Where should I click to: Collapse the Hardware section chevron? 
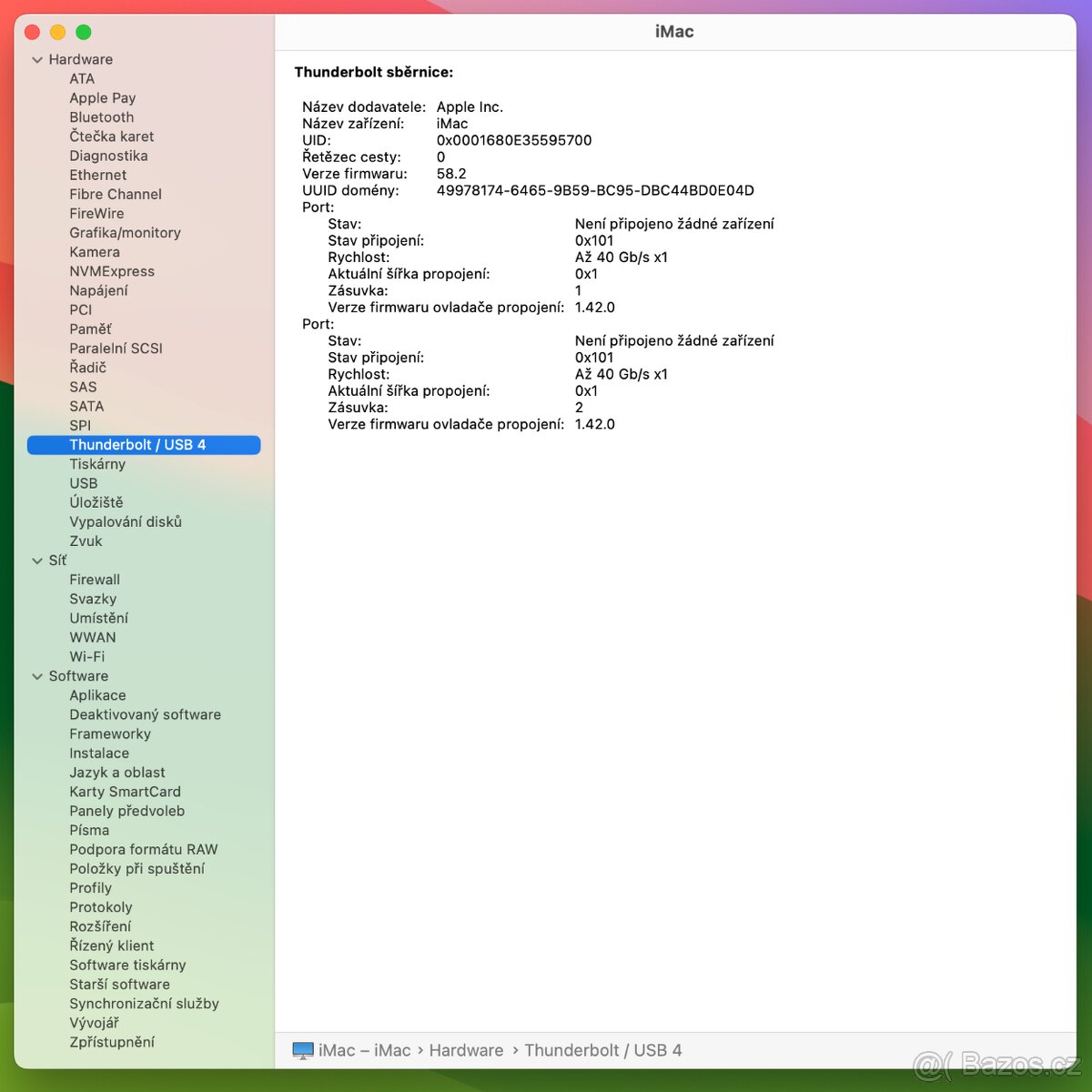pos(37,60)
